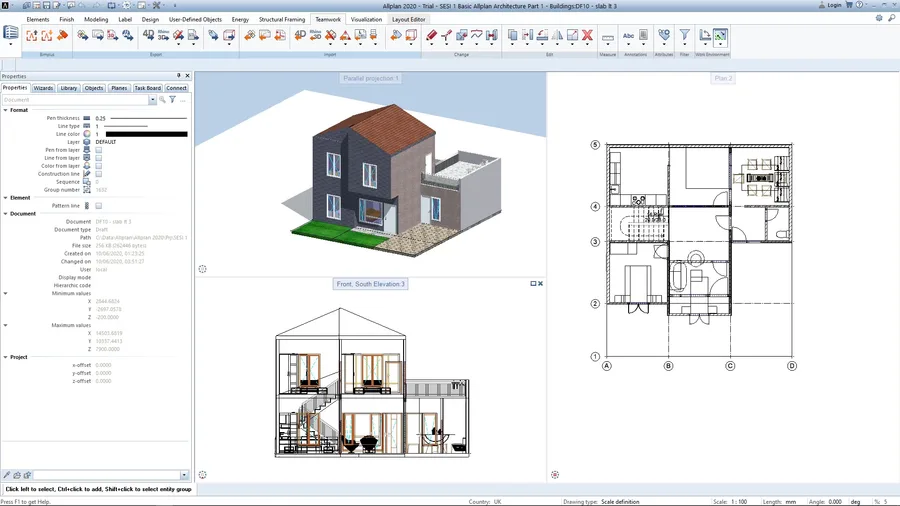Click the orange paint Bimplus icon
Screen dimensions: 900x506
point(62,36)
